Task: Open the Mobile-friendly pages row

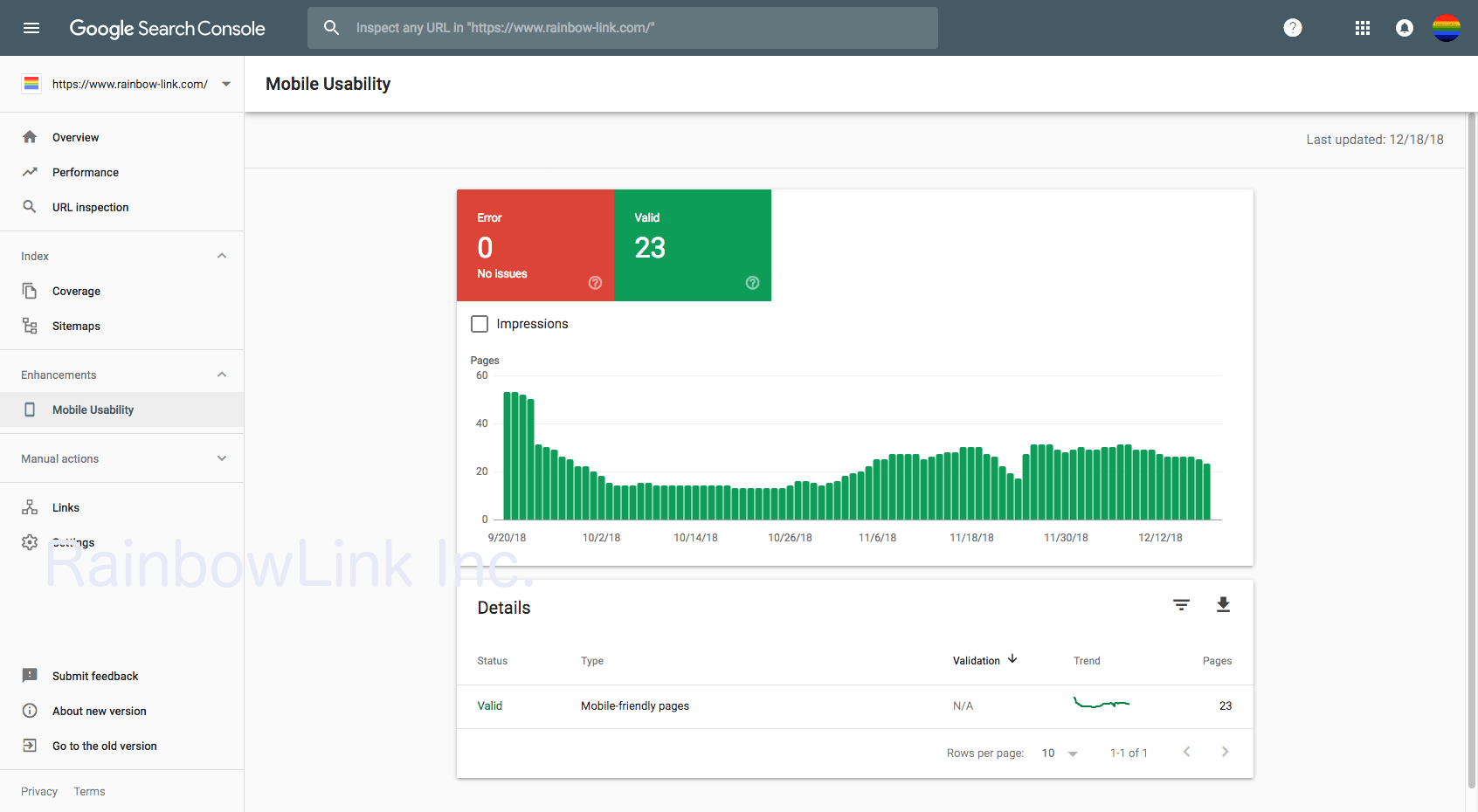Action: point(855,706)
